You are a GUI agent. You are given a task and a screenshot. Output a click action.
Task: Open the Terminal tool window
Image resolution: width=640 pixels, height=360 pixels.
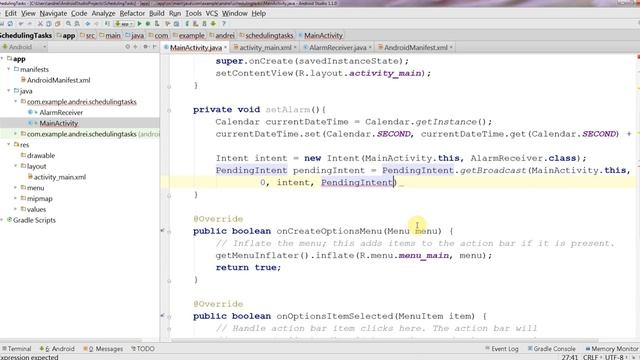[x=16, y=349]
